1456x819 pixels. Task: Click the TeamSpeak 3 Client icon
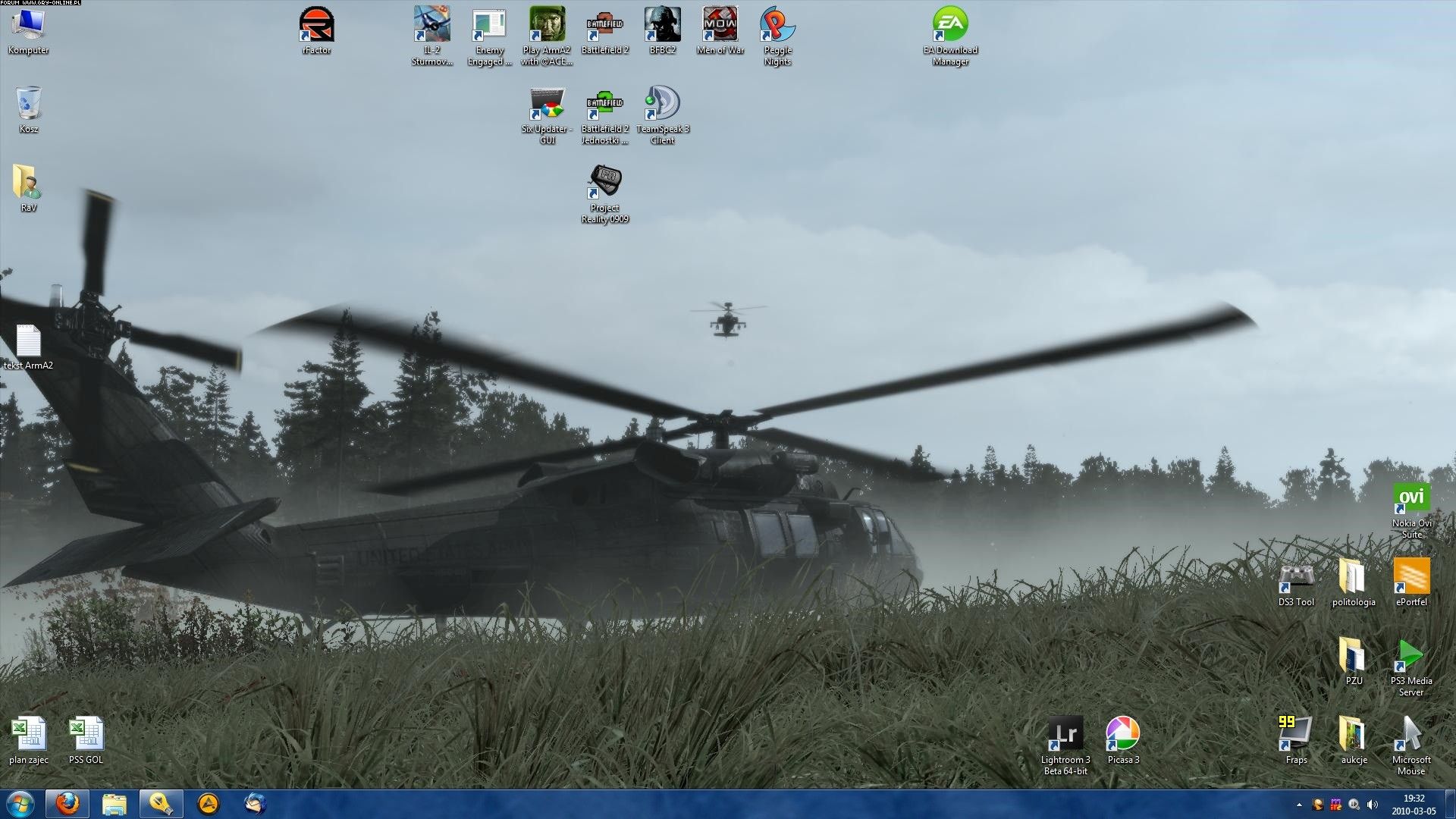662,105
